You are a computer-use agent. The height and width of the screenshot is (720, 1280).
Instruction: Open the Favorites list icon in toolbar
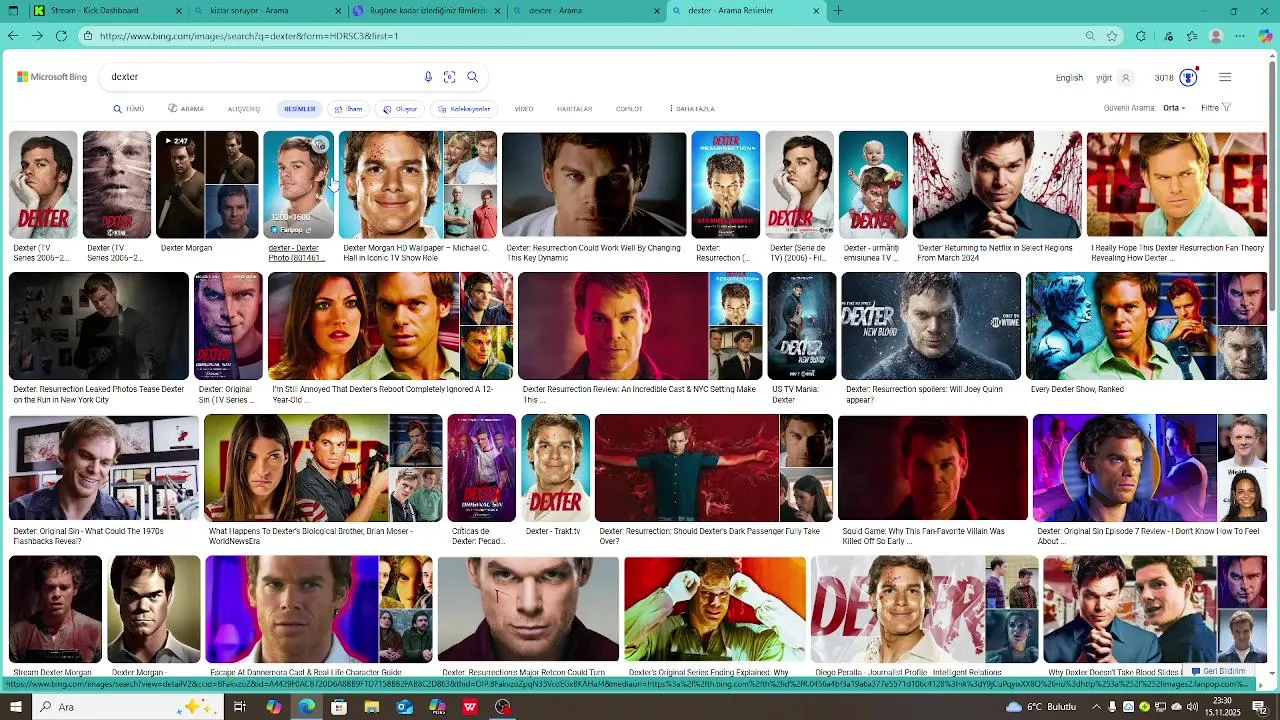point(1192,36)
